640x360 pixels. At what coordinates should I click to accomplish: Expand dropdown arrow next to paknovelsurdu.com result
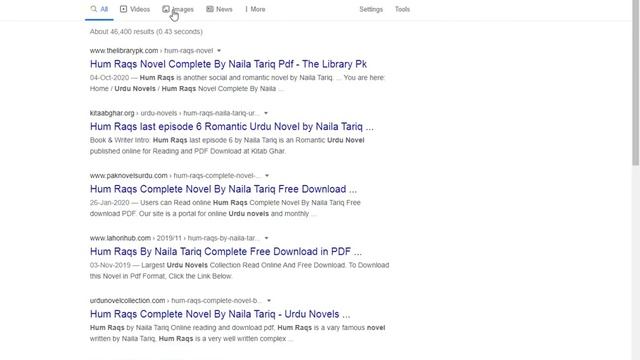click(267, 176)
